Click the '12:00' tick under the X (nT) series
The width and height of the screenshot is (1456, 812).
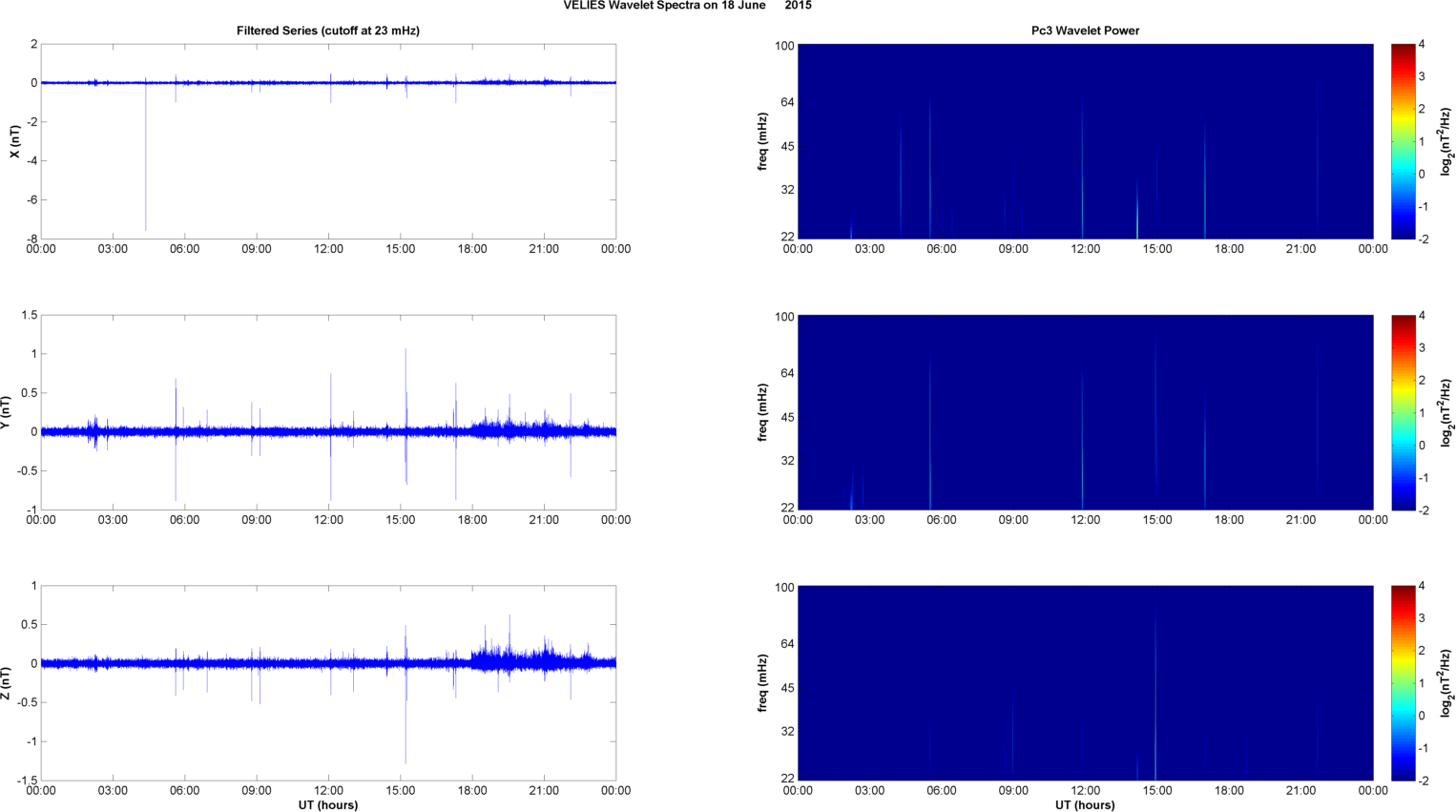coord(329,249)
